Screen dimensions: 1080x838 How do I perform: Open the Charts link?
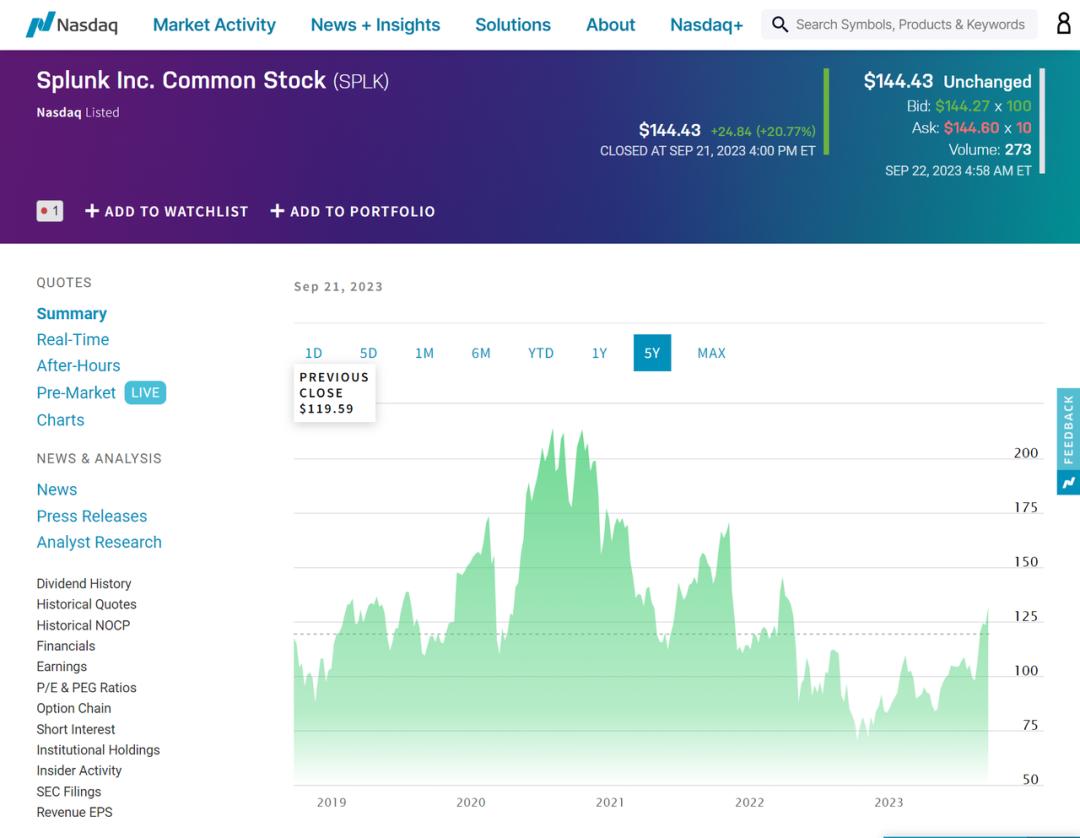61,420
